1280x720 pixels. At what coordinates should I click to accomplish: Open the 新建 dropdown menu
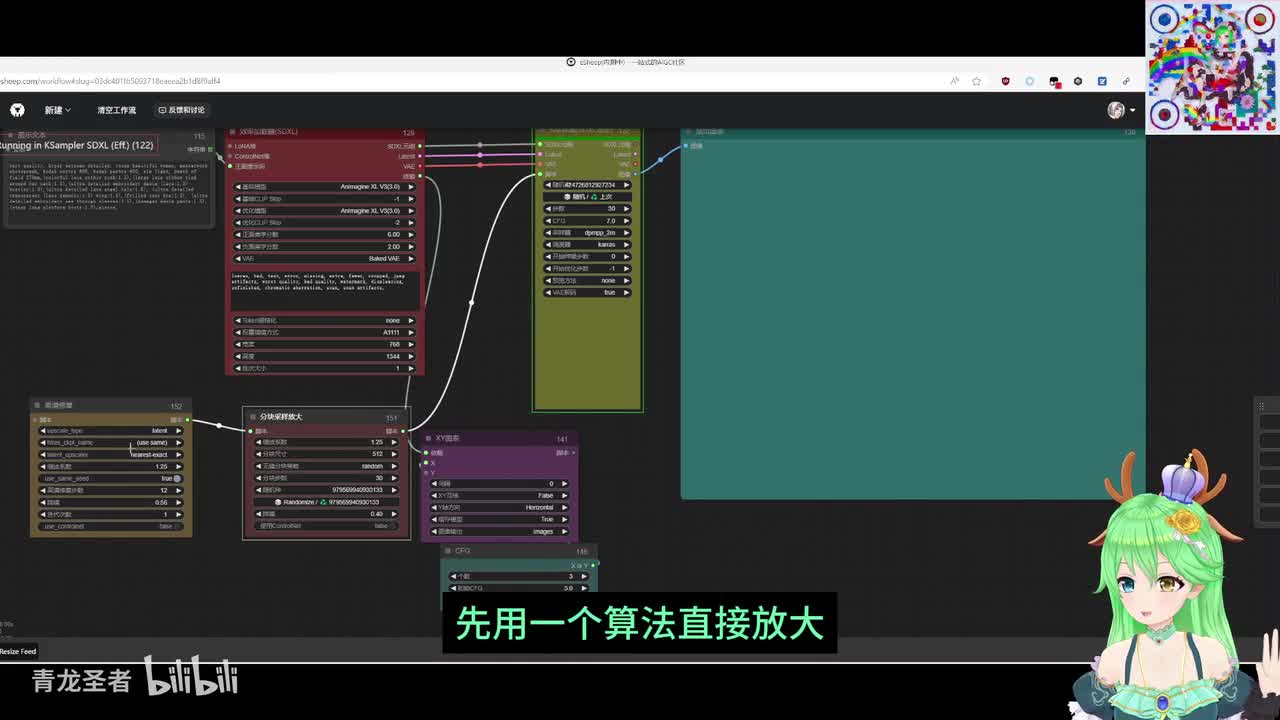pos(57,110)
